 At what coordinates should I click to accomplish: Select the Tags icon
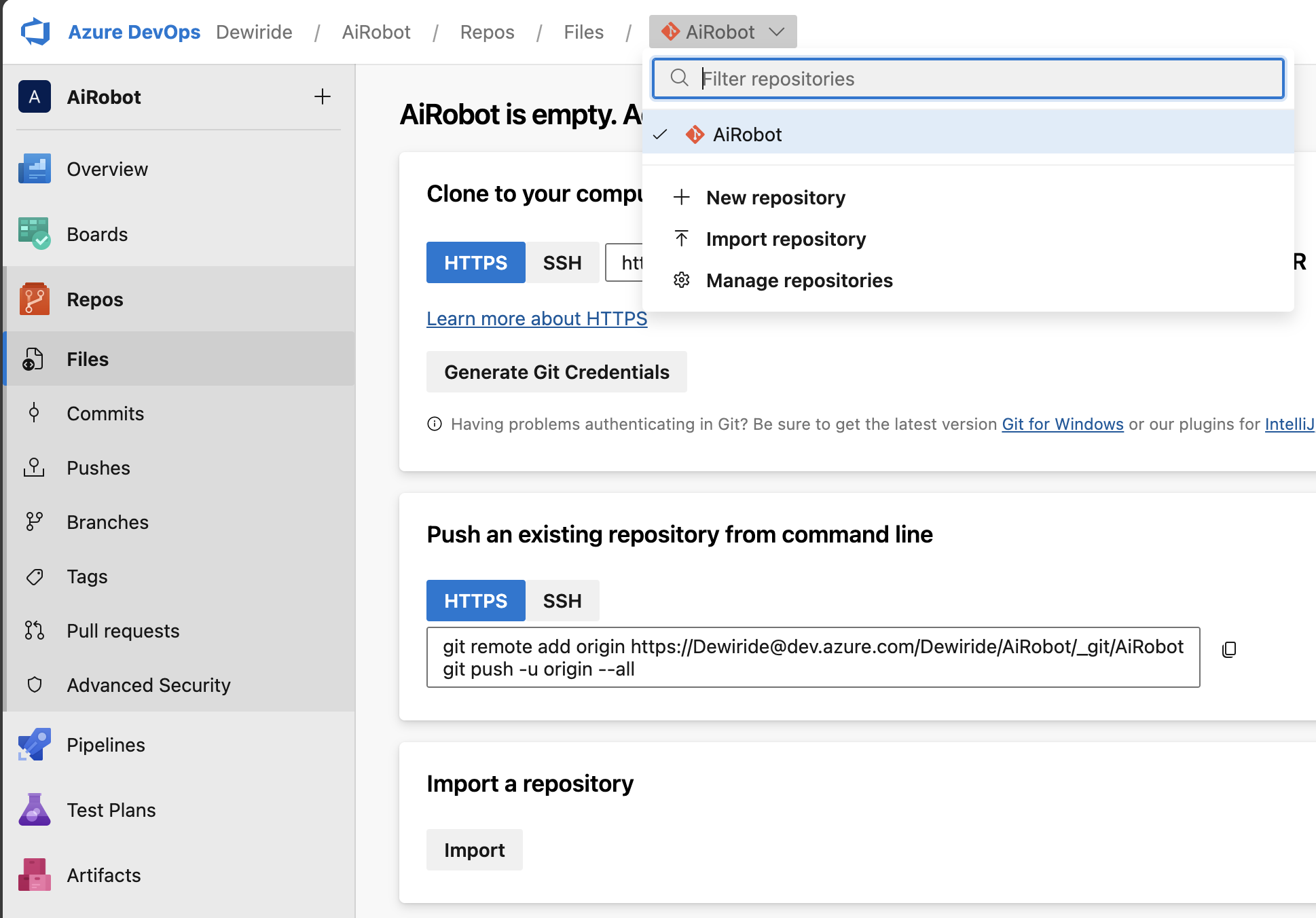coord(34,576)
